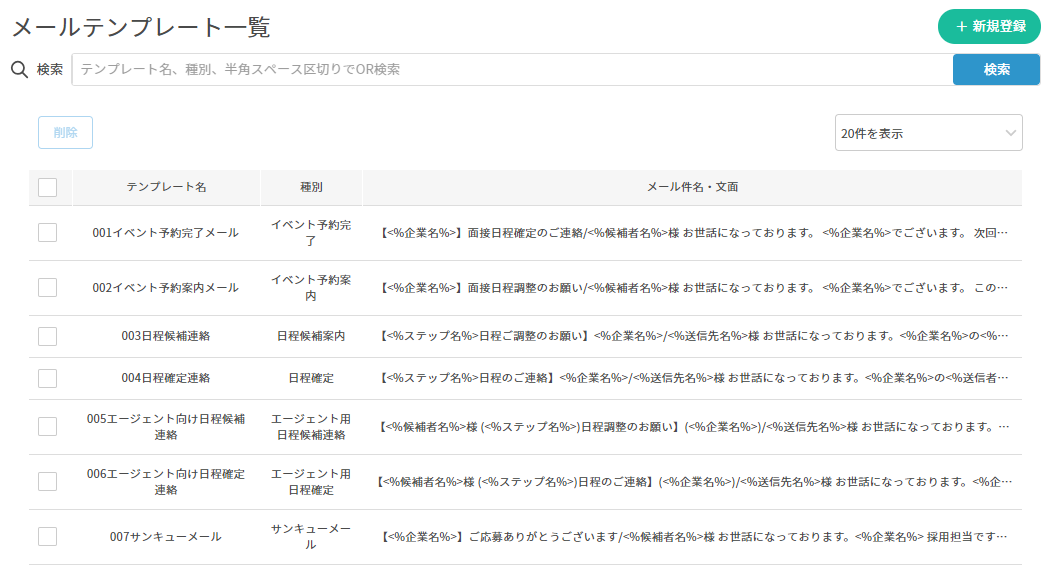
Task: Click the 004日程確定連絡 mail subject text
Action: pyautogui.click(x=694, y=379)
